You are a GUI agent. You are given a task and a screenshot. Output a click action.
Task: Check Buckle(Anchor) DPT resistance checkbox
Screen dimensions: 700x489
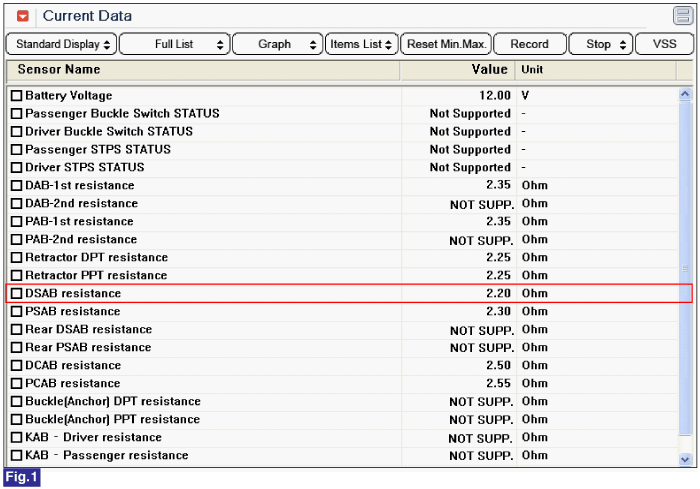tap(17, 401)
